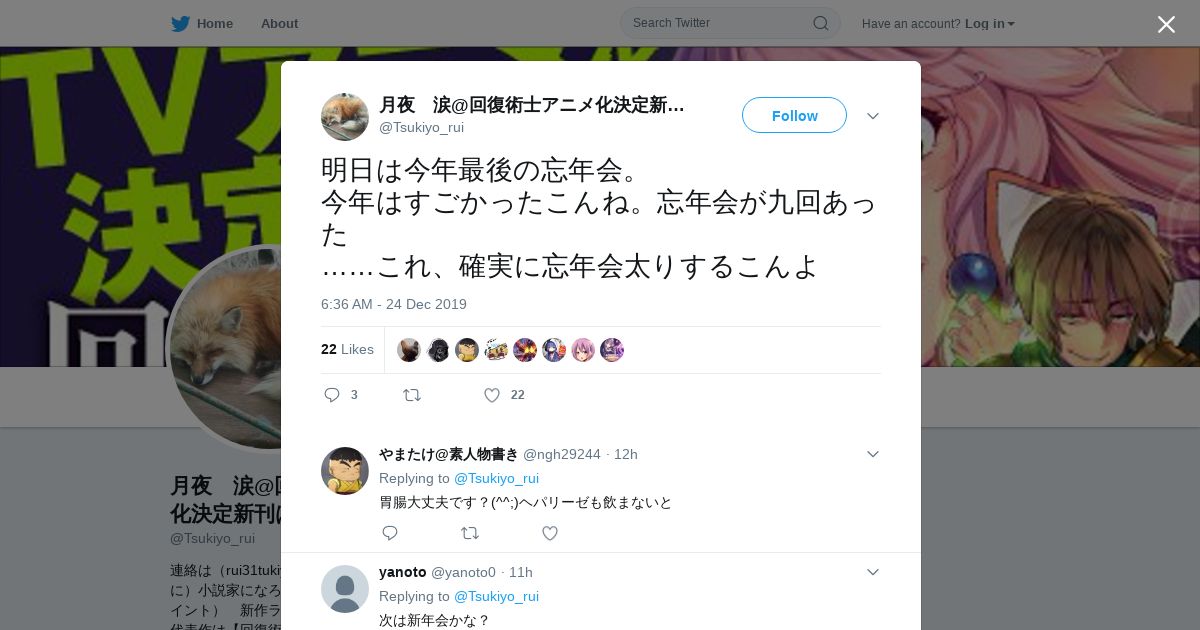Reply to ngh29244's comment
The width and height of the screenshot is (1200, 630).
click(x=390, y=533)
